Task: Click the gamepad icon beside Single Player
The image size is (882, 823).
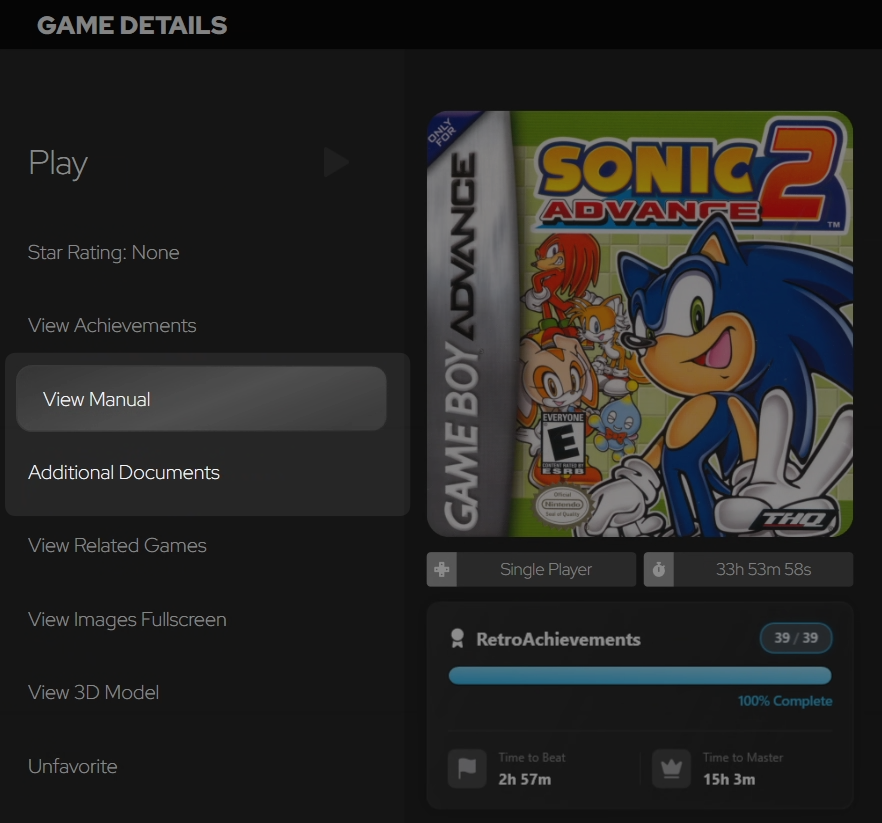Action: click(442, 569)
